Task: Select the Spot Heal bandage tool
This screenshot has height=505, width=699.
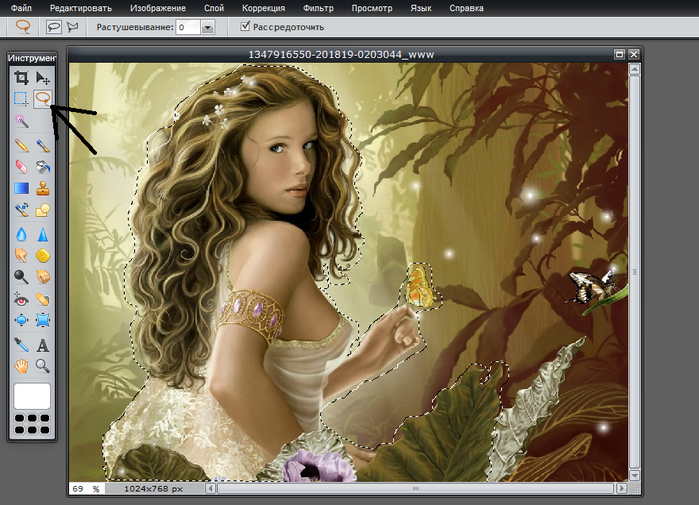Action: 43,299
